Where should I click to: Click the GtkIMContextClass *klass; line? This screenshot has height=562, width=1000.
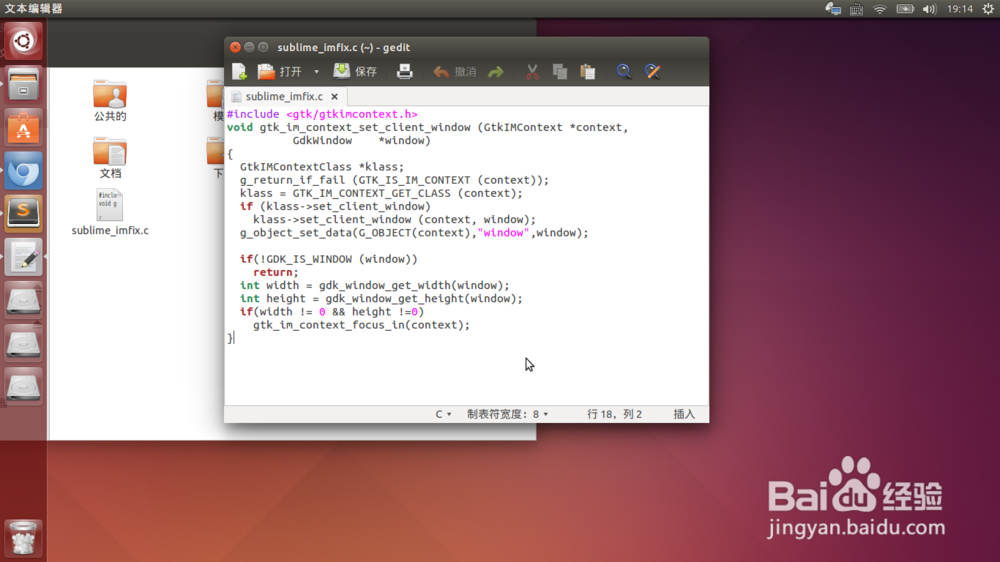click(322, 167)
